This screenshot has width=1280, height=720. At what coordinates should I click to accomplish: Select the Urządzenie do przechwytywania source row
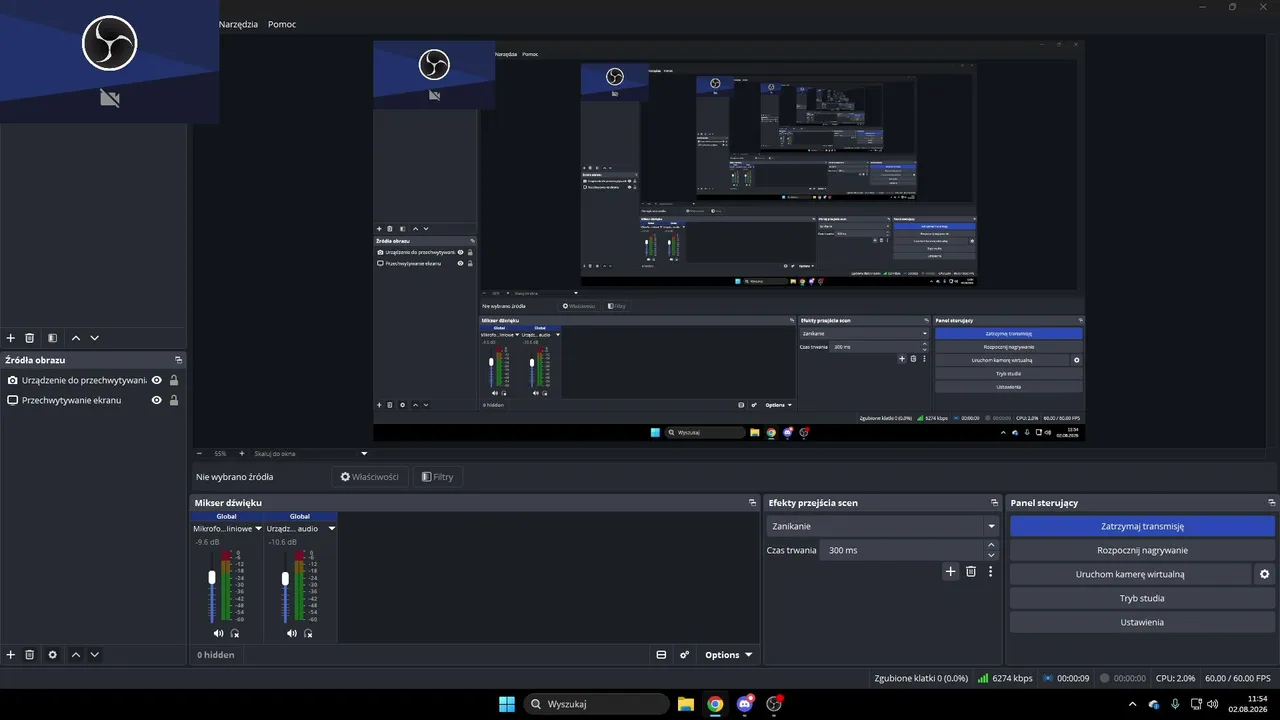[94, 380]
